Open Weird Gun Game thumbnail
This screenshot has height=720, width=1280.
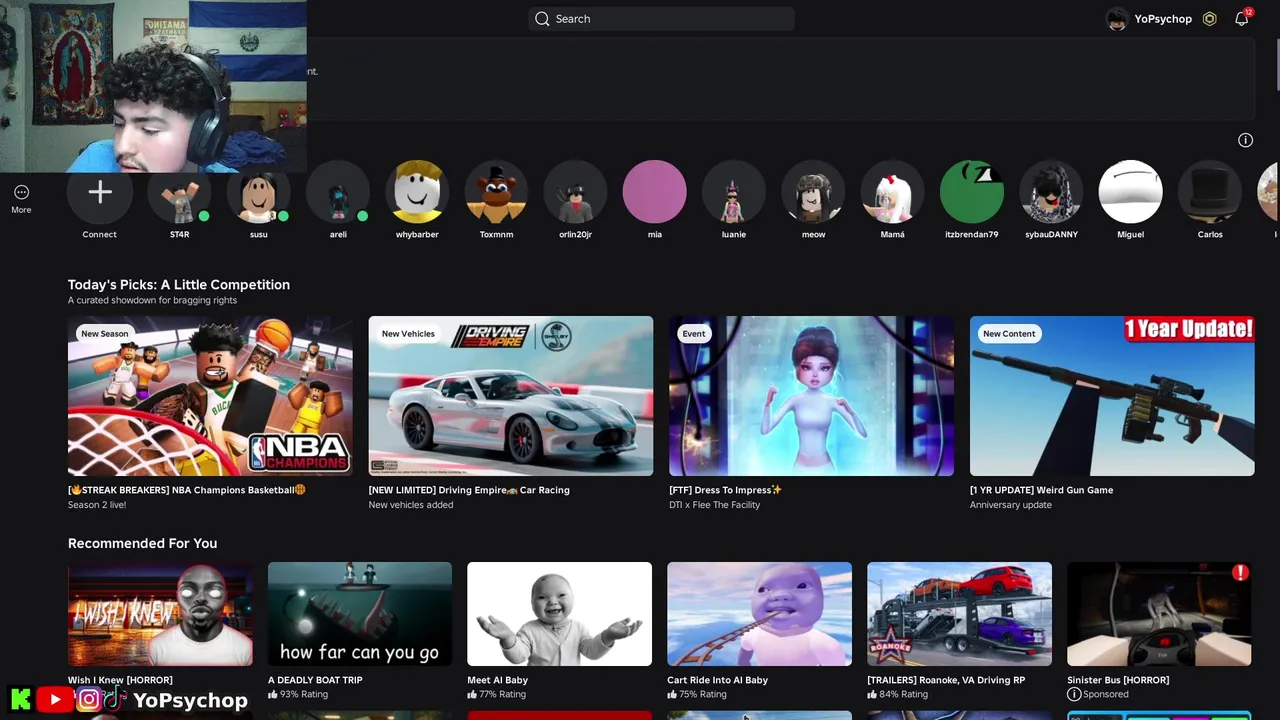point(1112,396)
